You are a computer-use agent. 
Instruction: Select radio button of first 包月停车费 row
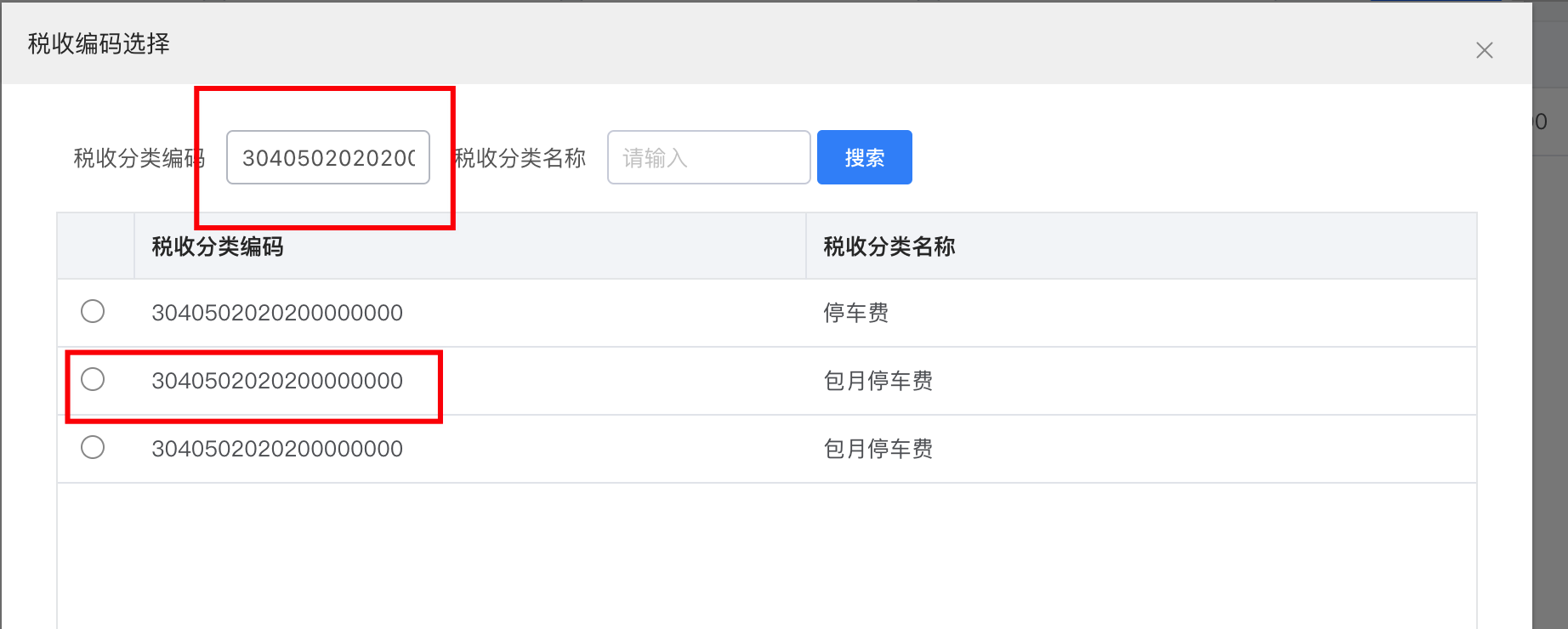(x=93, y=379)
